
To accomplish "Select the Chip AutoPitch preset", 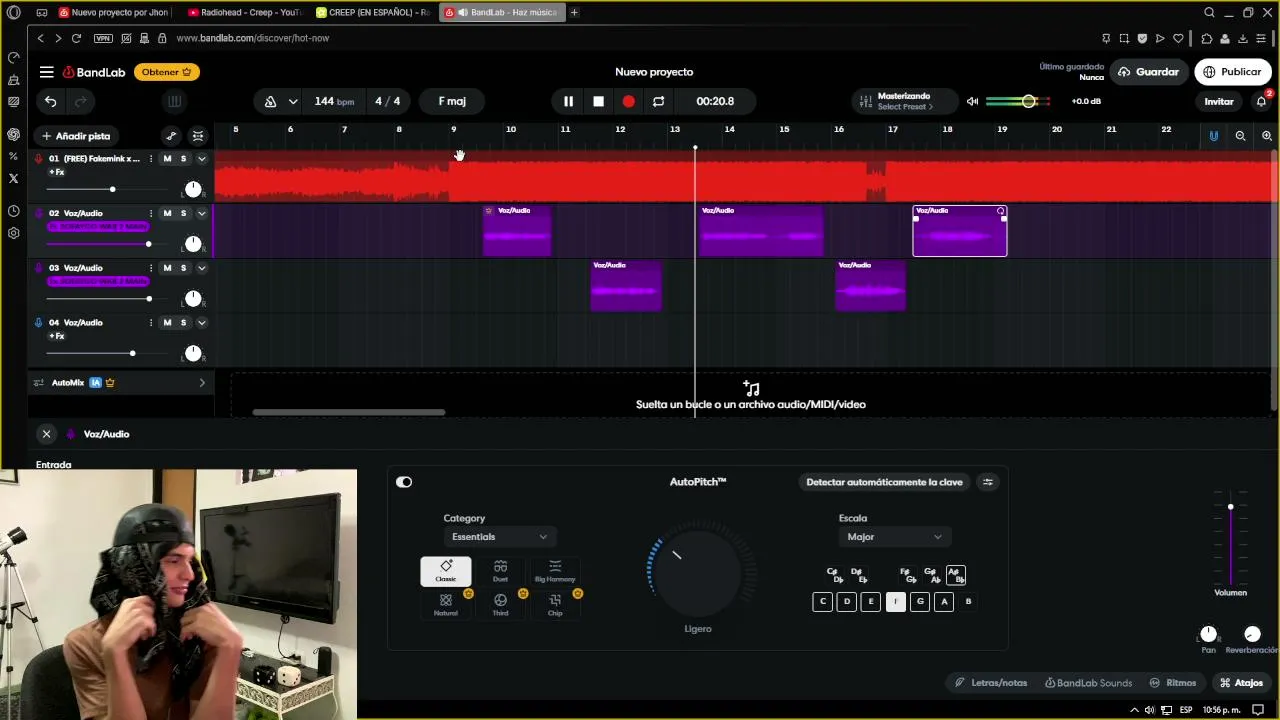I will [555, 605].
